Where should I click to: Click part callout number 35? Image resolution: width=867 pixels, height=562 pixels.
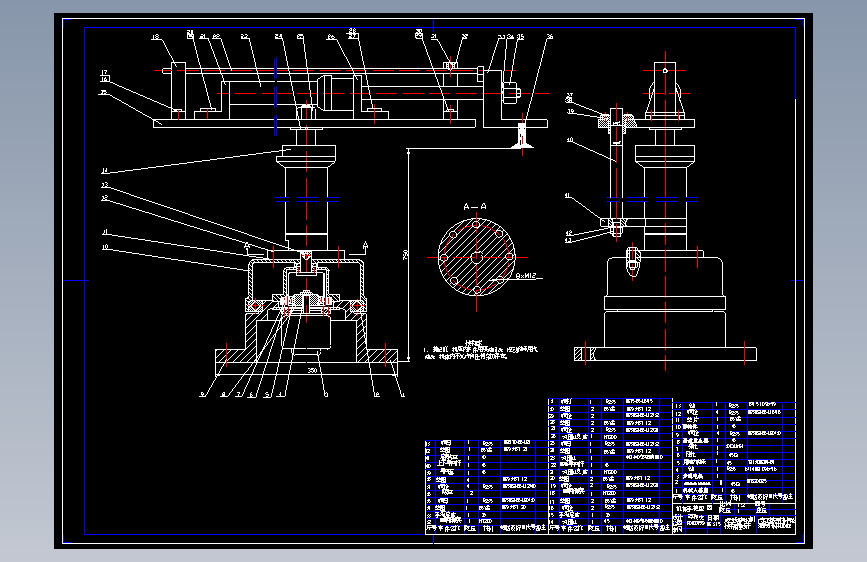520,37
